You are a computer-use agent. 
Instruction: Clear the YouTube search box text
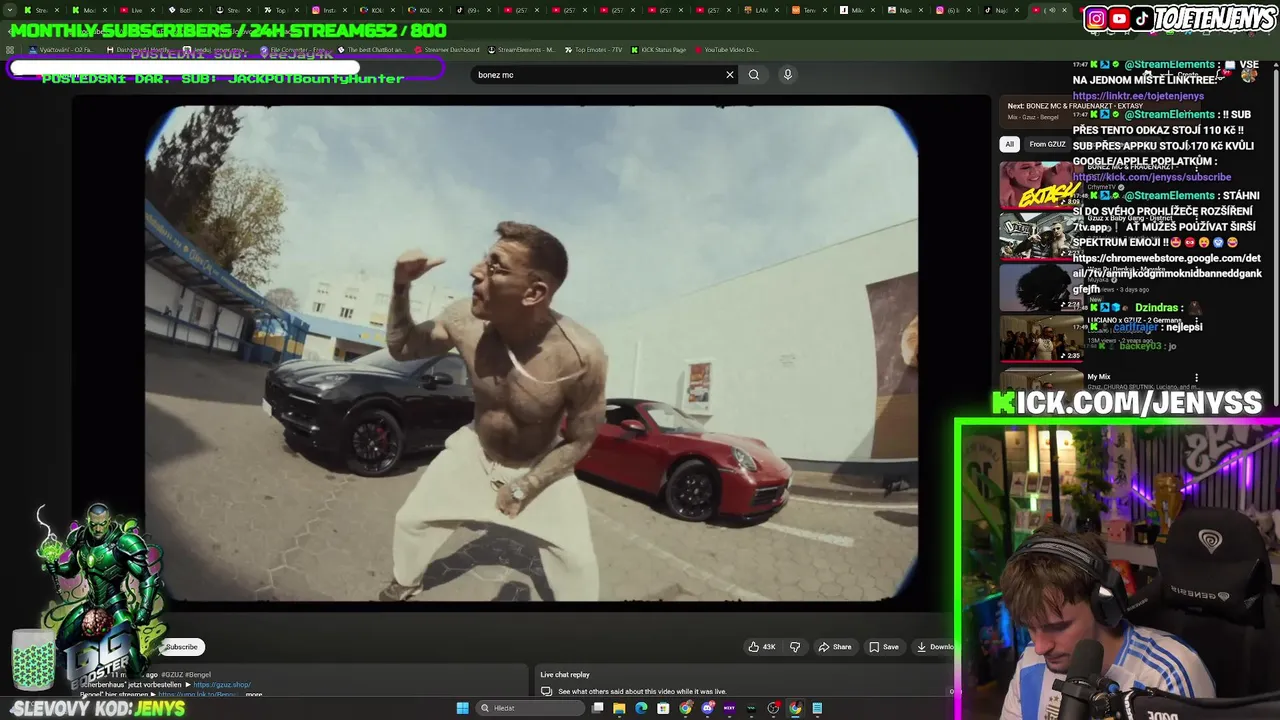click(730, 74)
